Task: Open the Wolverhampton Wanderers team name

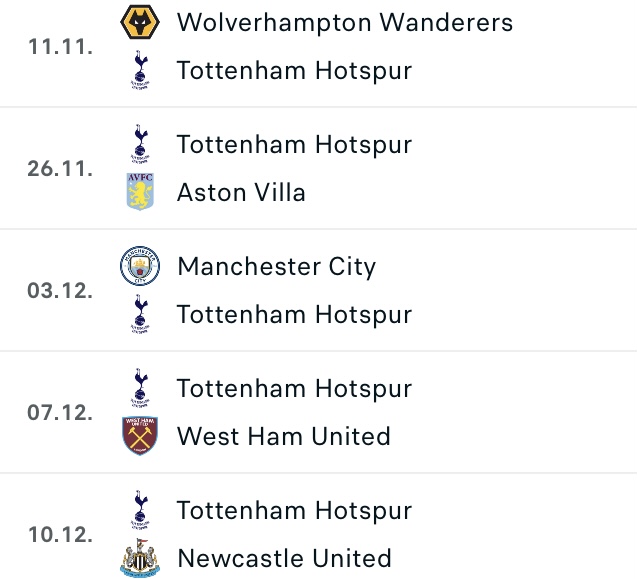Action: tap(345, 22)
